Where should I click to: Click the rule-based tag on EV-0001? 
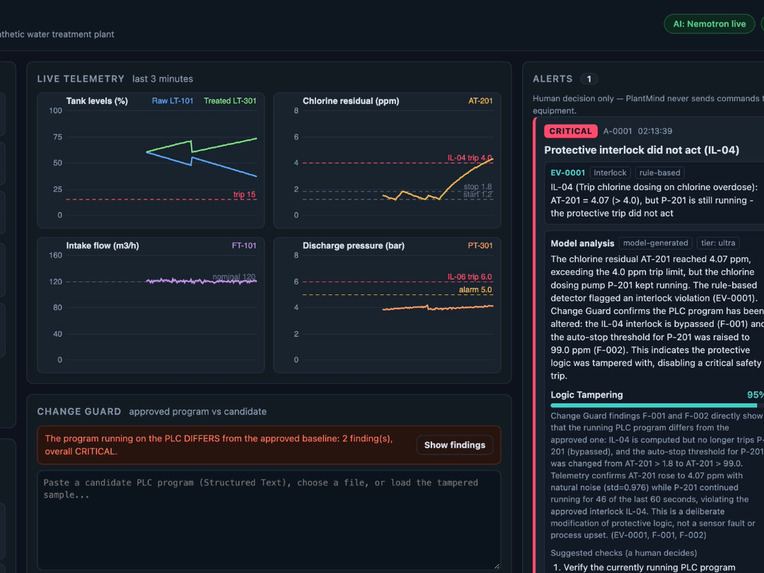pos(659,172)
